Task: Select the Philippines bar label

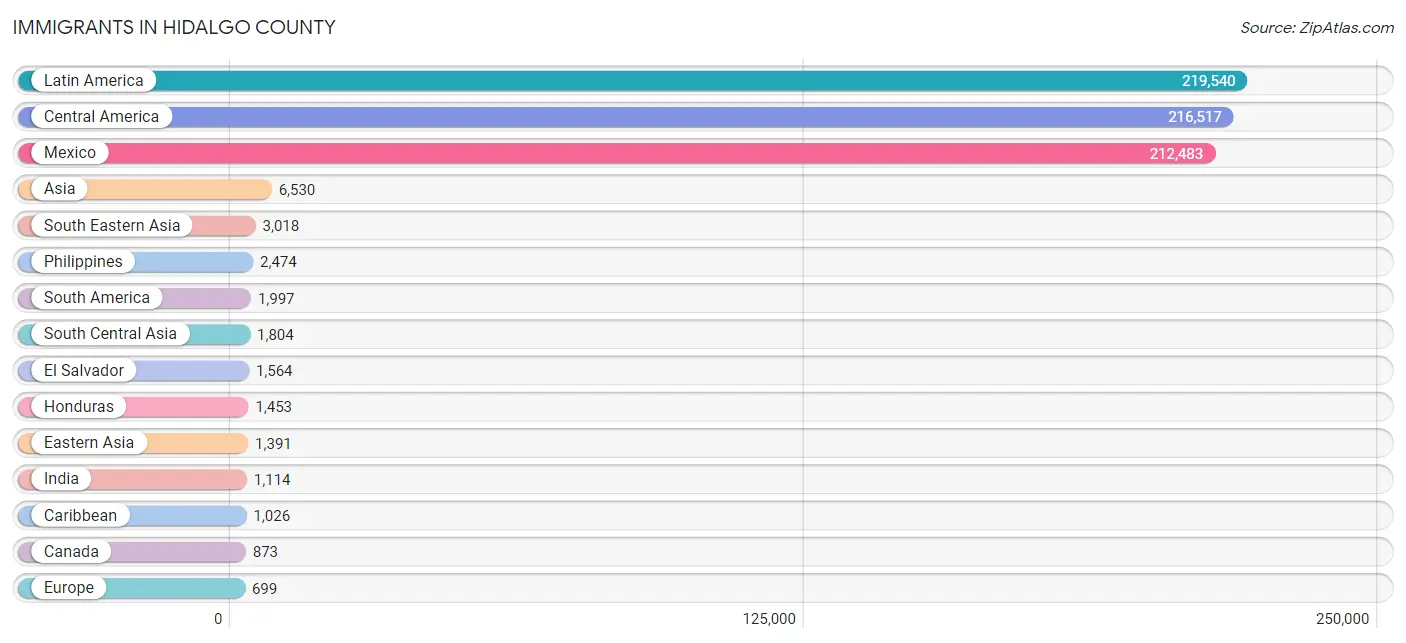Action: (83, 262)
